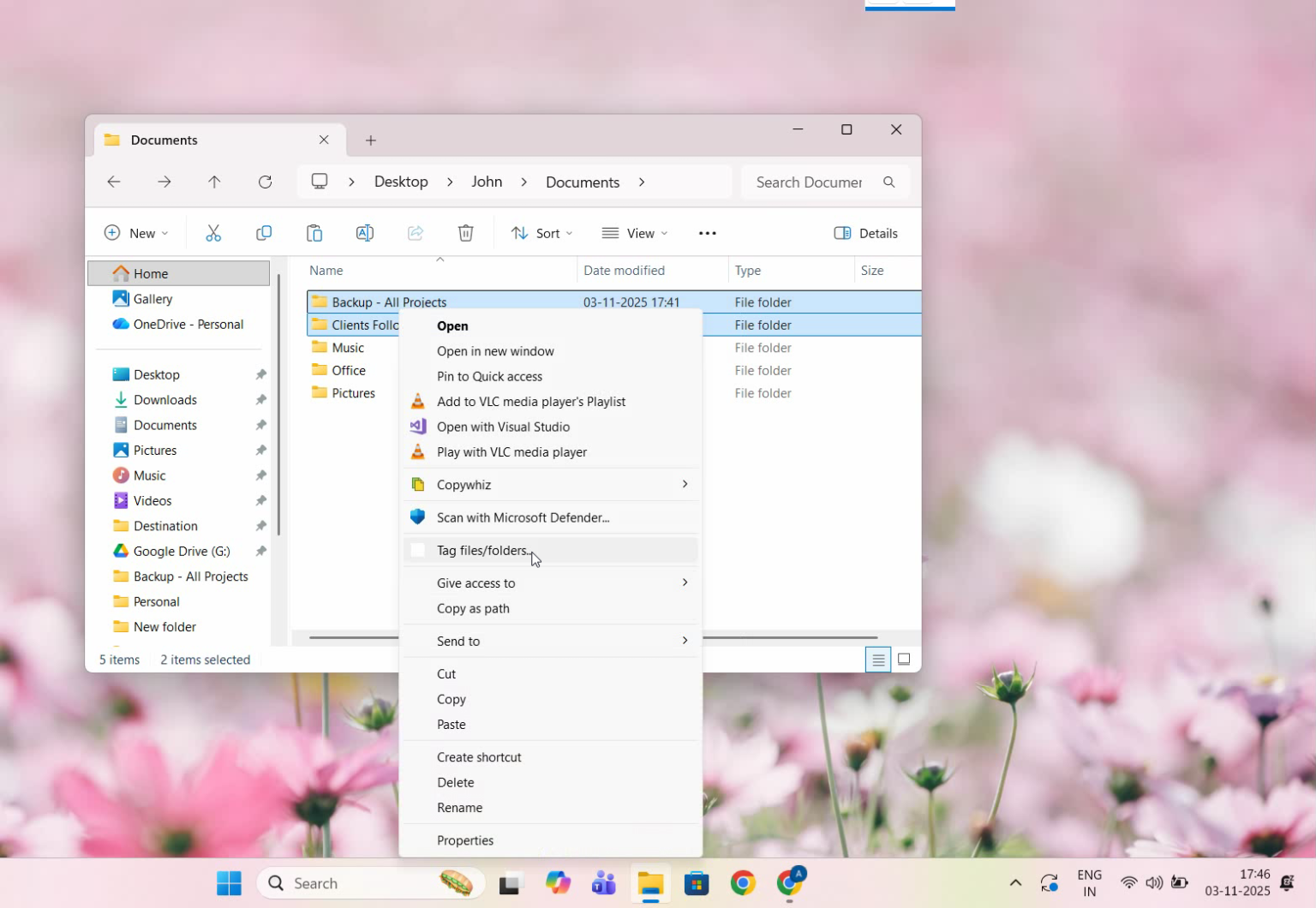Select the Cut icon in the toolbar

(213, 232)
